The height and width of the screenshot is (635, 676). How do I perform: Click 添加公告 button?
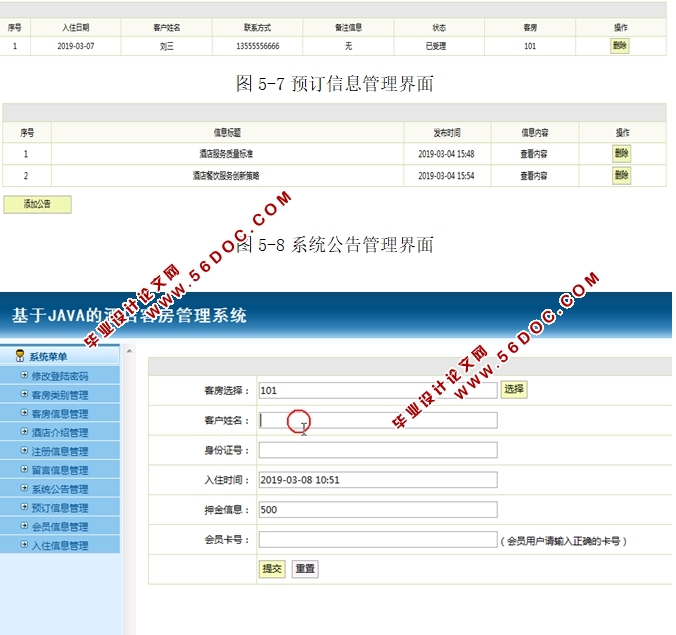38,204
